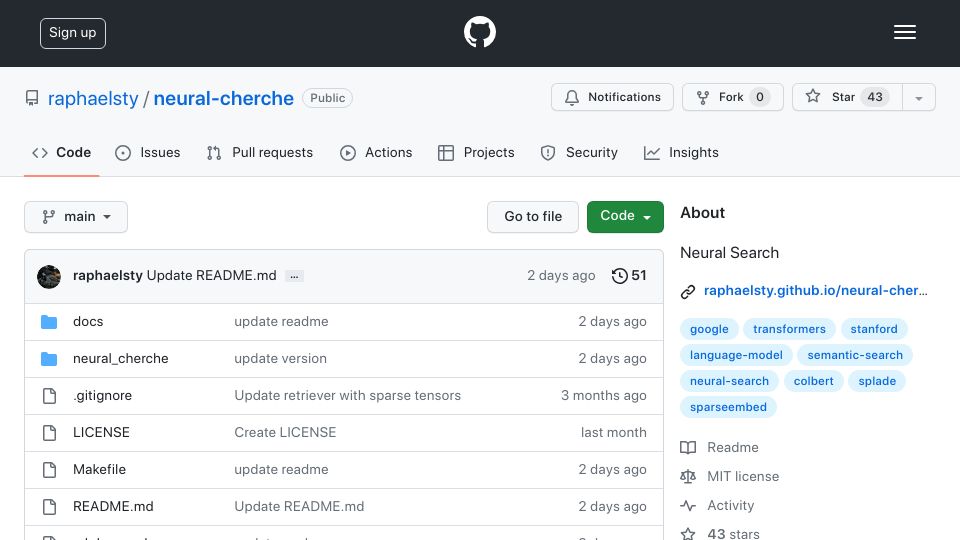The width and height of the screenshot is (960, 540).
Task: Click the GitHub logo in header
Action: coord(479,32)
